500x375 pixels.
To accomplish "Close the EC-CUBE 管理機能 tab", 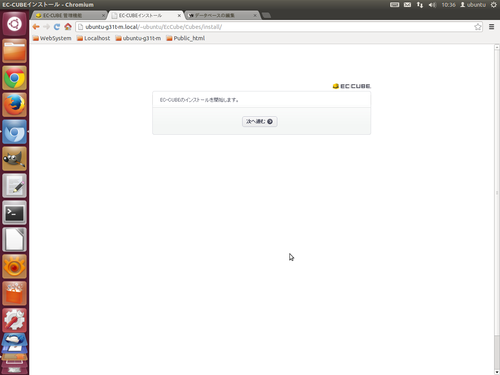I will pos(103,15).
